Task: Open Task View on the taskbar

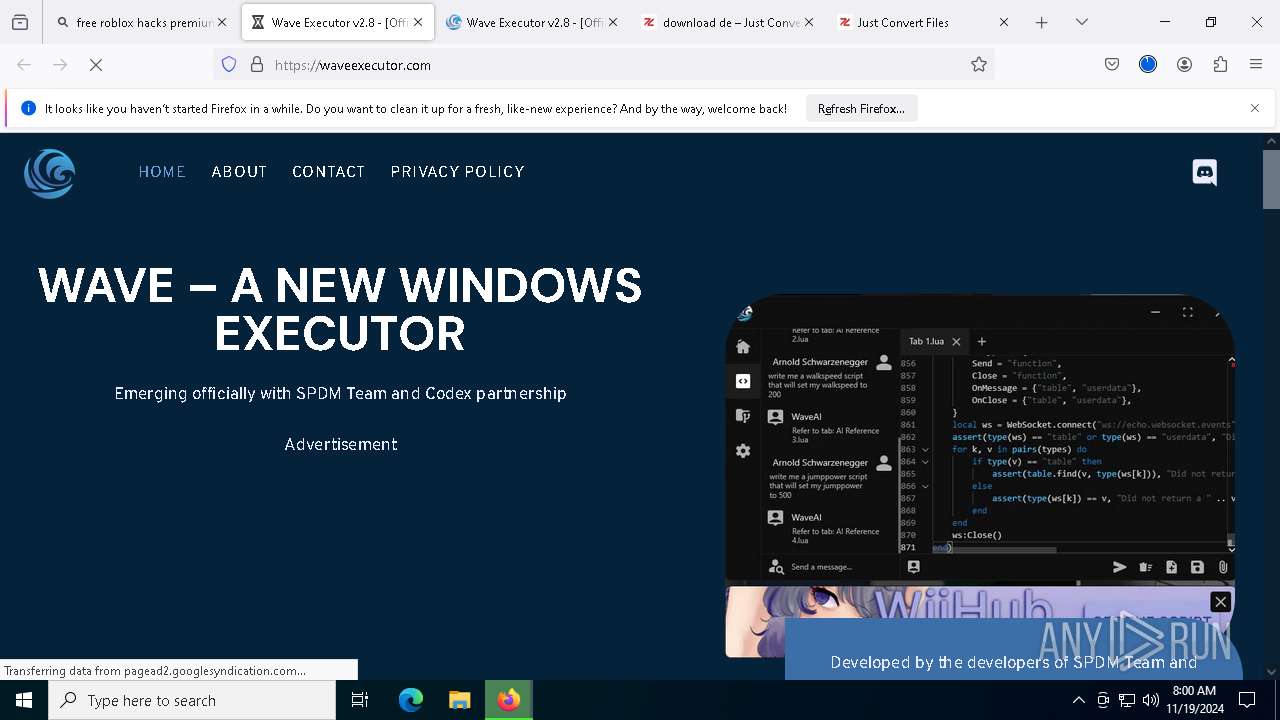Action: 360,700
